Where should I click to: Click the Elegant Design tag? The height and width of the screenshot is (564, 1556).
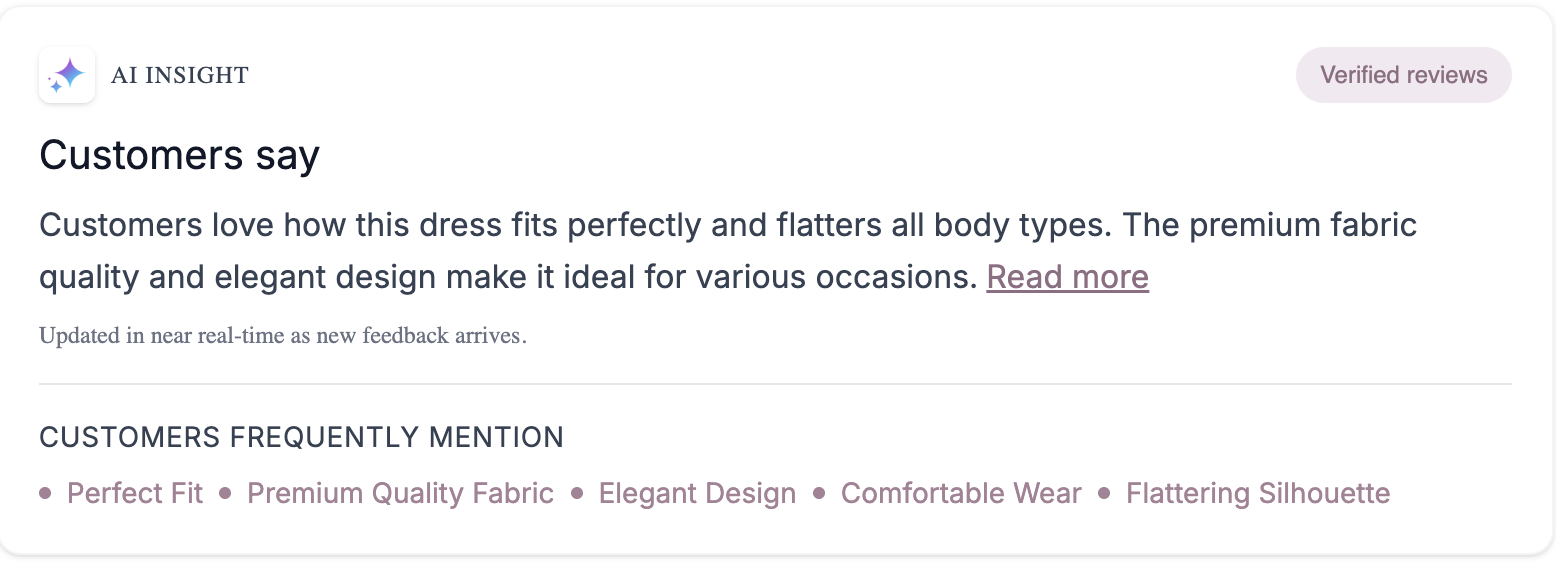tap(697, 493)
